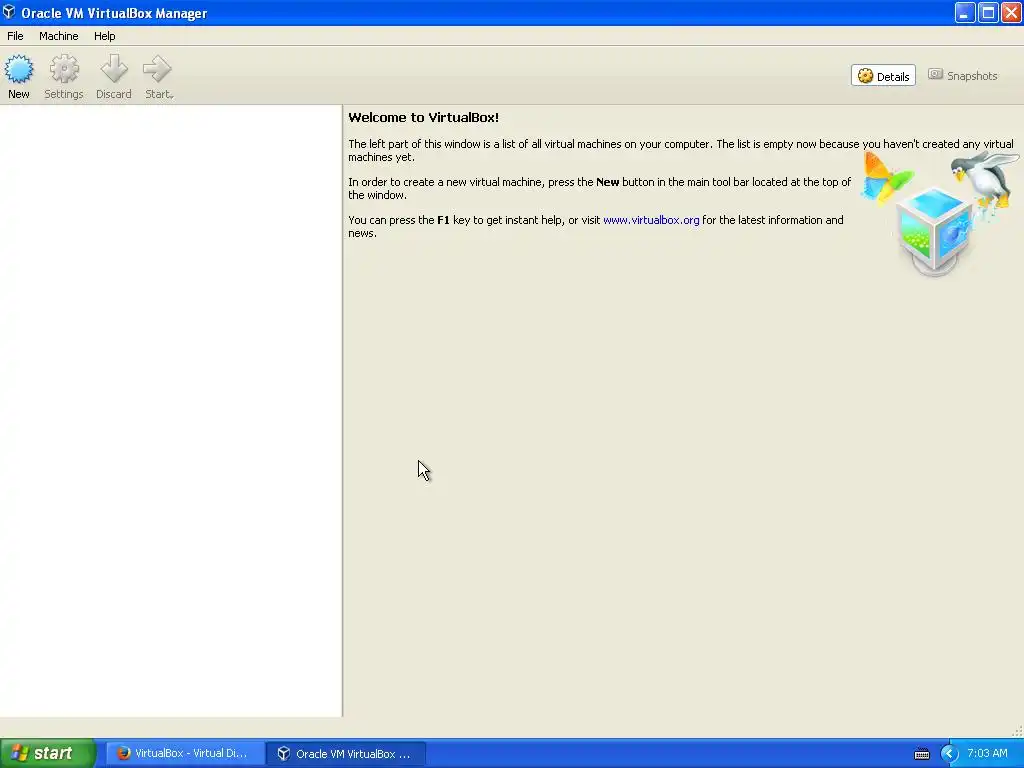Switch to the Details view

pyautogui.click(x=883, y=76)
